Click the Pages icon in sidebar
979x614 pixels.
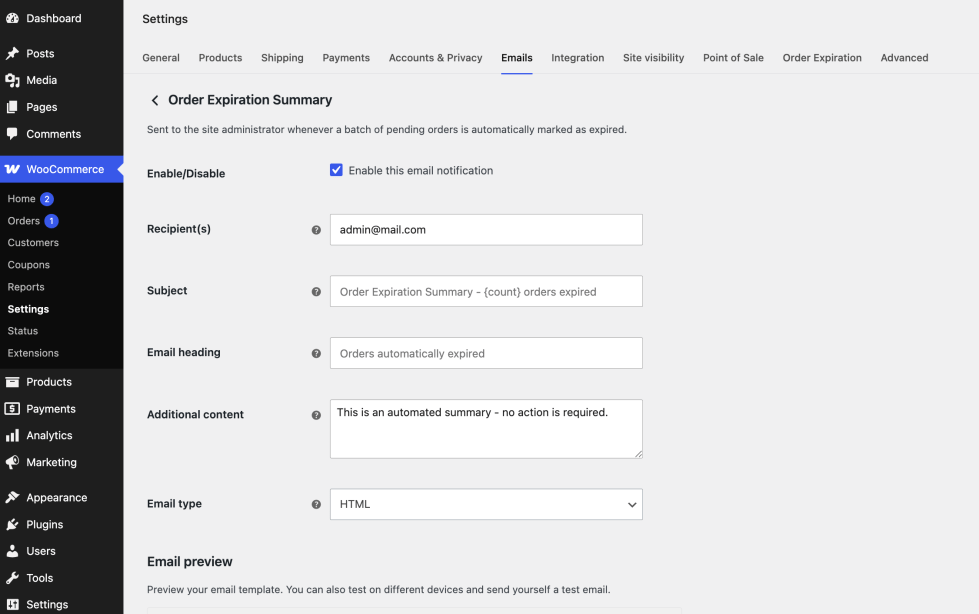(x=12, y=107)
